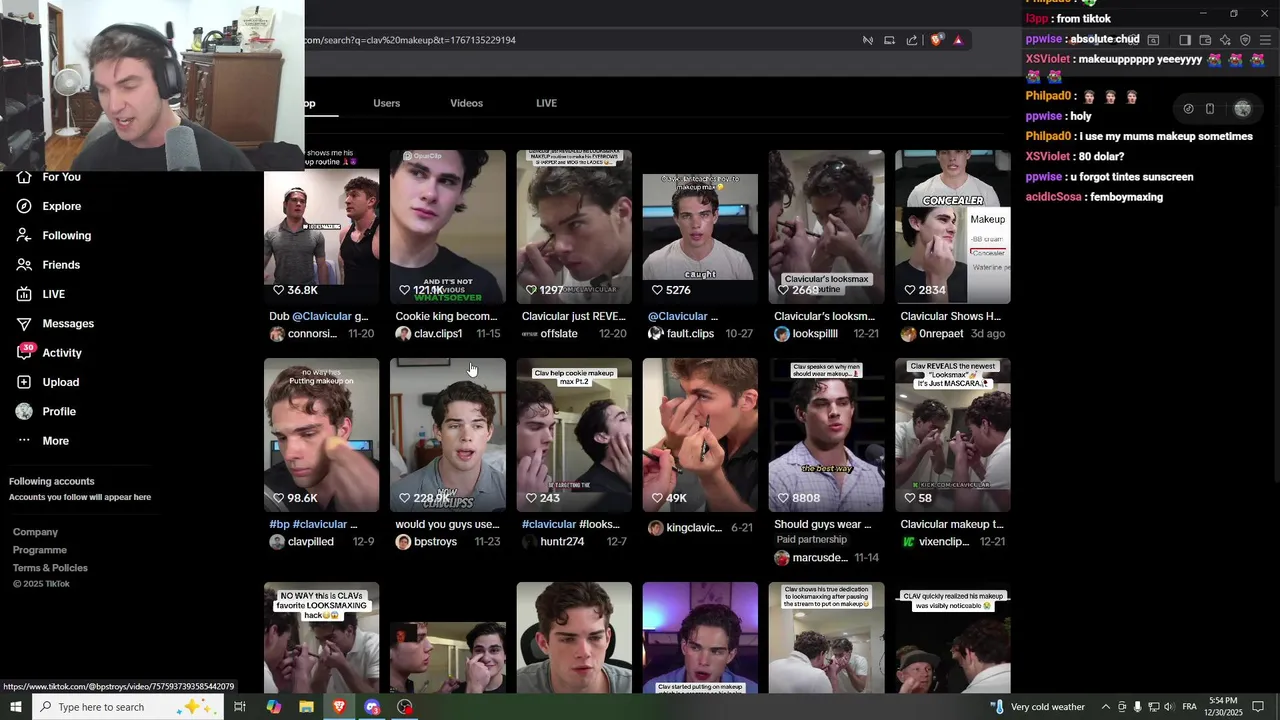Screen dimensions: 1280x720
Task: Open the Cookie king video with 121.1K likes
Action: coord(447,226)
